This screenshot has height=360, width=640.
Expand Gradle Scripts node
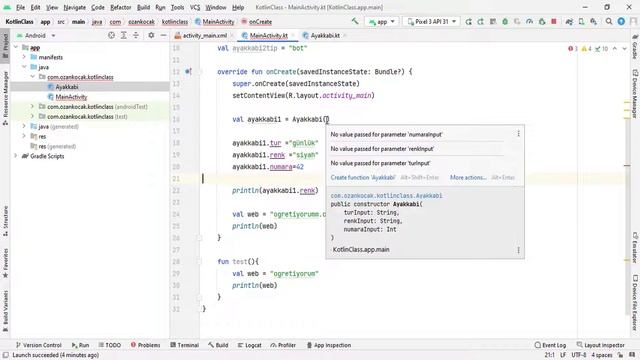tap(16, 156)
